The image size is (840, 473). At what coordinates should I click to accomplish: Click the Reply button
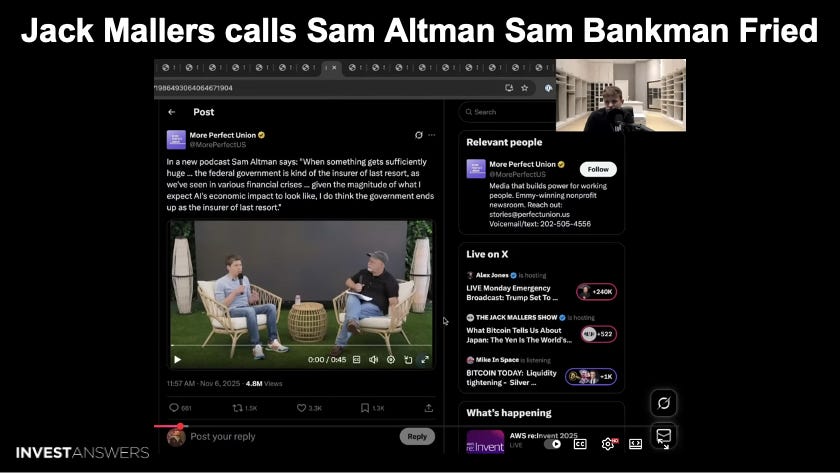click(x=417, y=437)
